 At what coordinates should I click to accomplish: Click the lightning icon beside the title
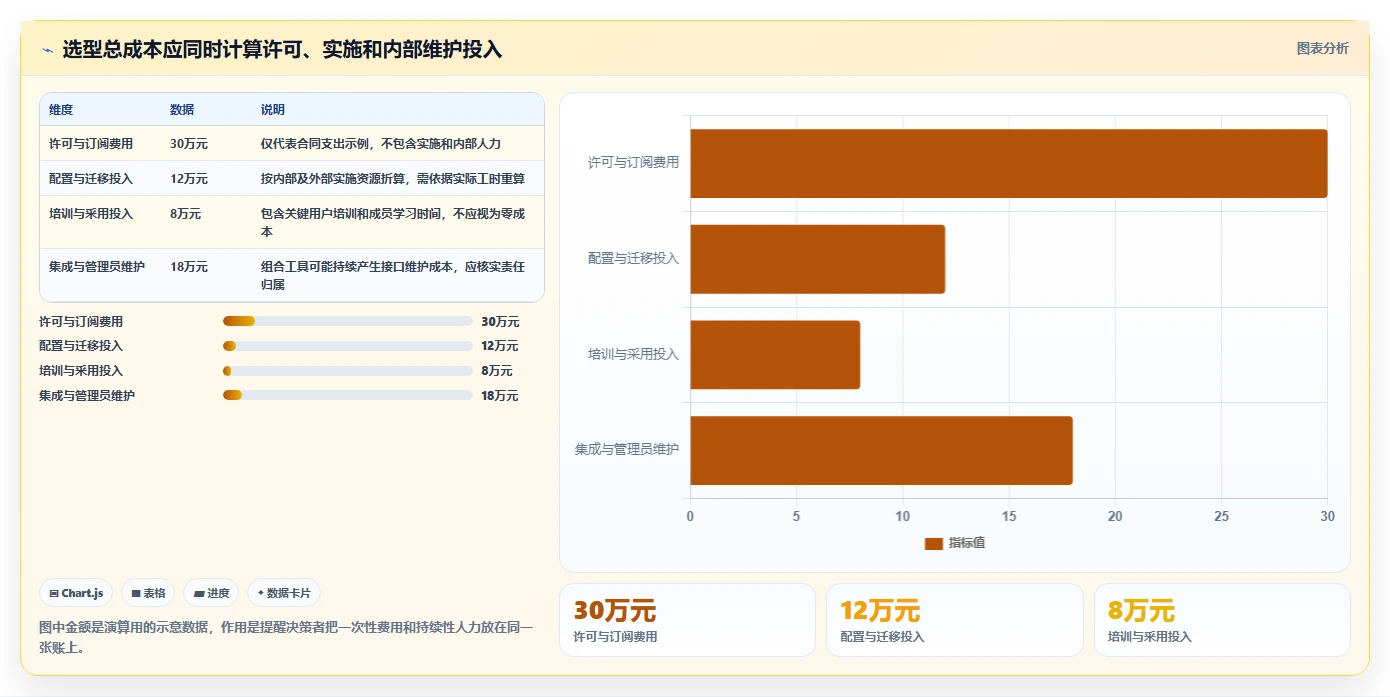coord(48,49)
